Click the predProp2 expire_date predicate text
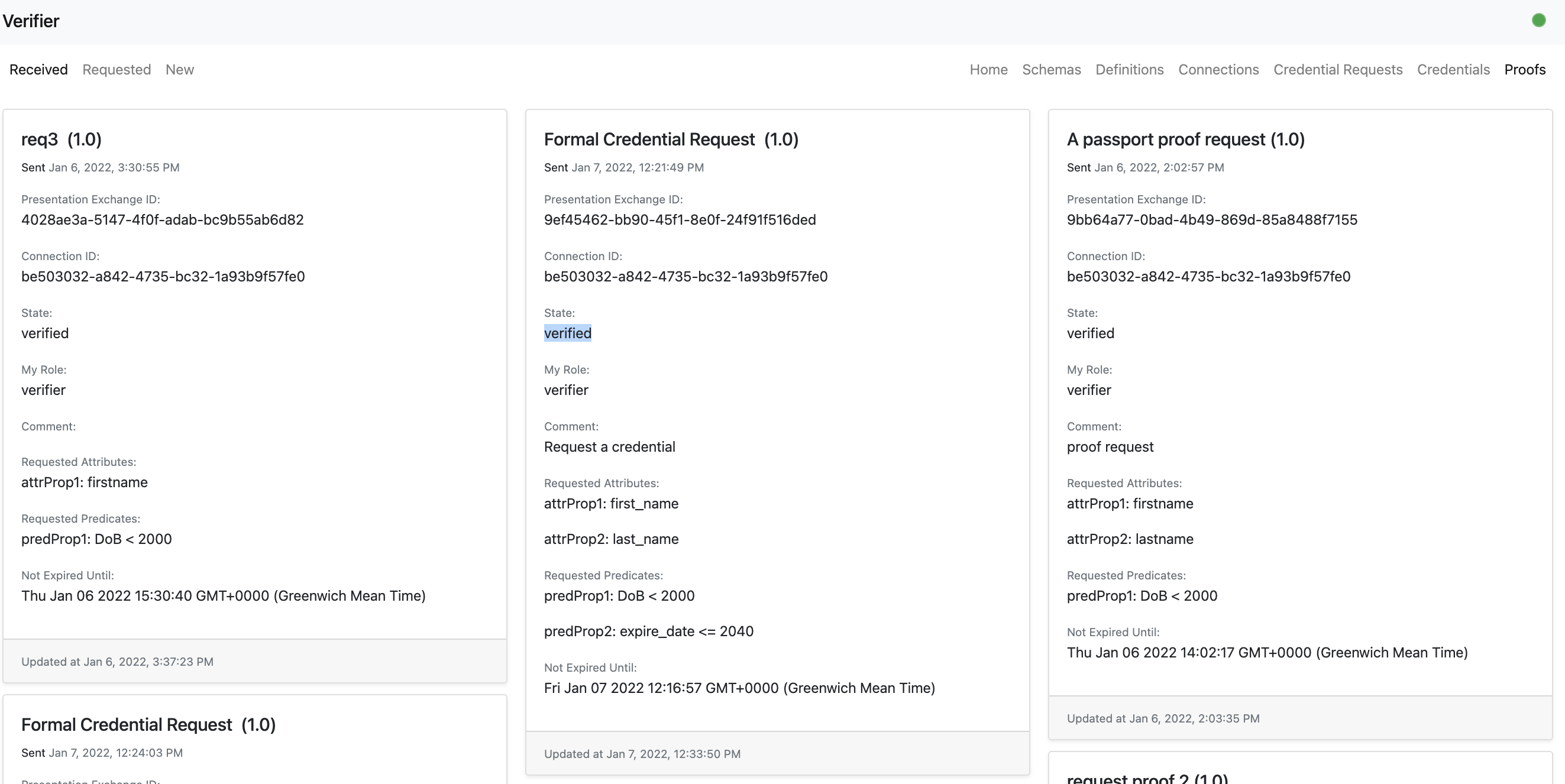 click(x=648, y=631)
